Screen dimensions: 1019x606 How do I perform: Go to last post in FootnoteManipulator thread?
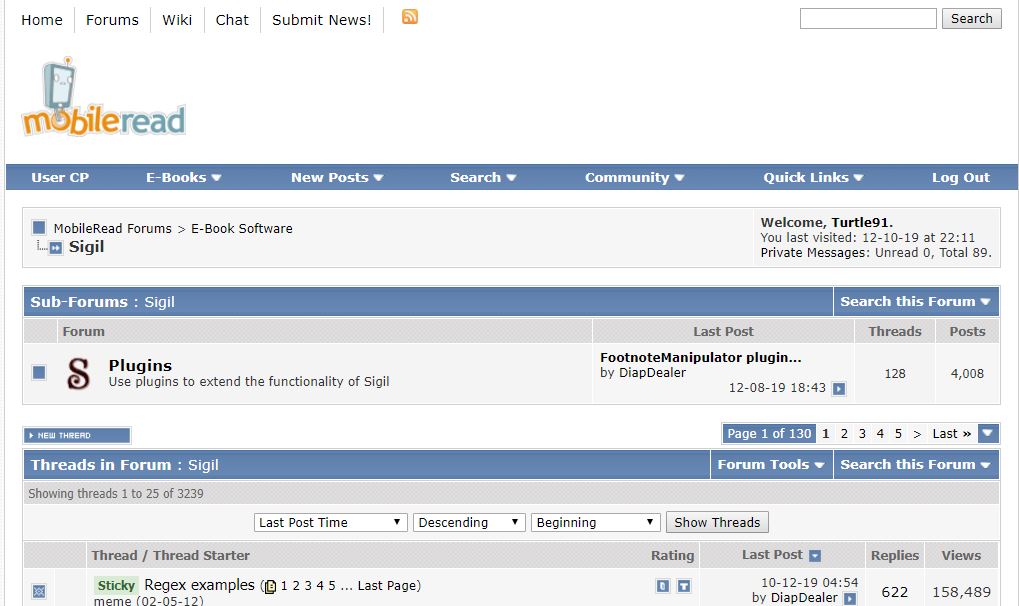(x=839, y=389)
